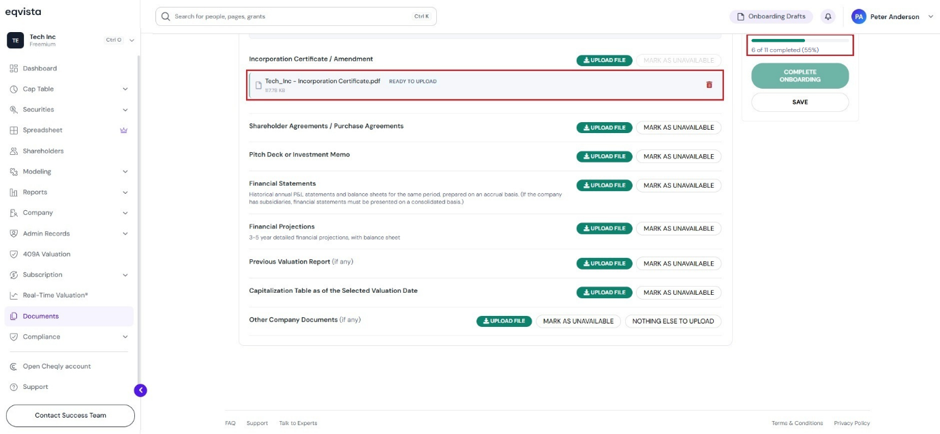Open the 409A Valuation page
The height and width of the screenshot is (434, 940).
coord(69,254)
